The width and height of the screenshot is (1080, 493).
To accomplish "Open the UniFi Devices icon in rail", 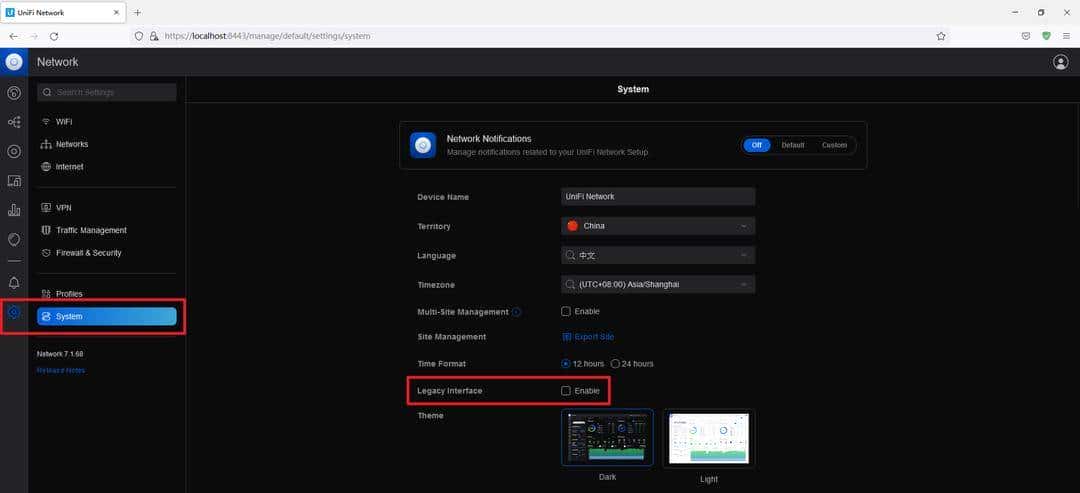I will point(14,151).
